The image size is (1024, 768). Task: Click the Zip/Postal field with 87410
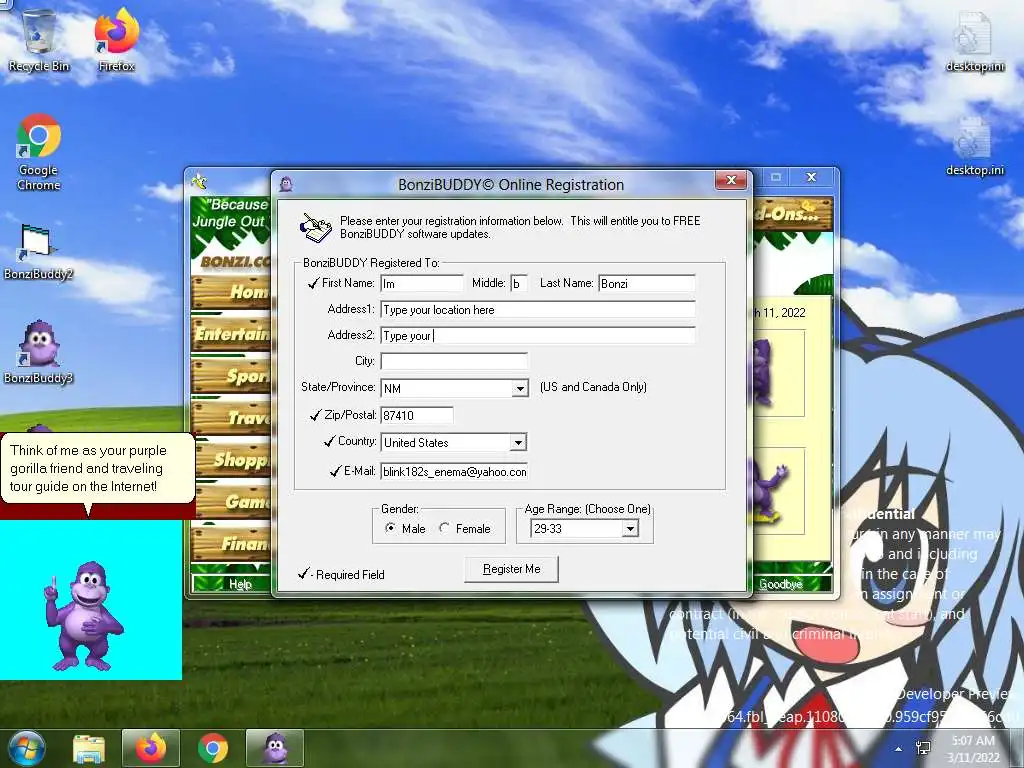pyautogui.click(x=417, y=415)
